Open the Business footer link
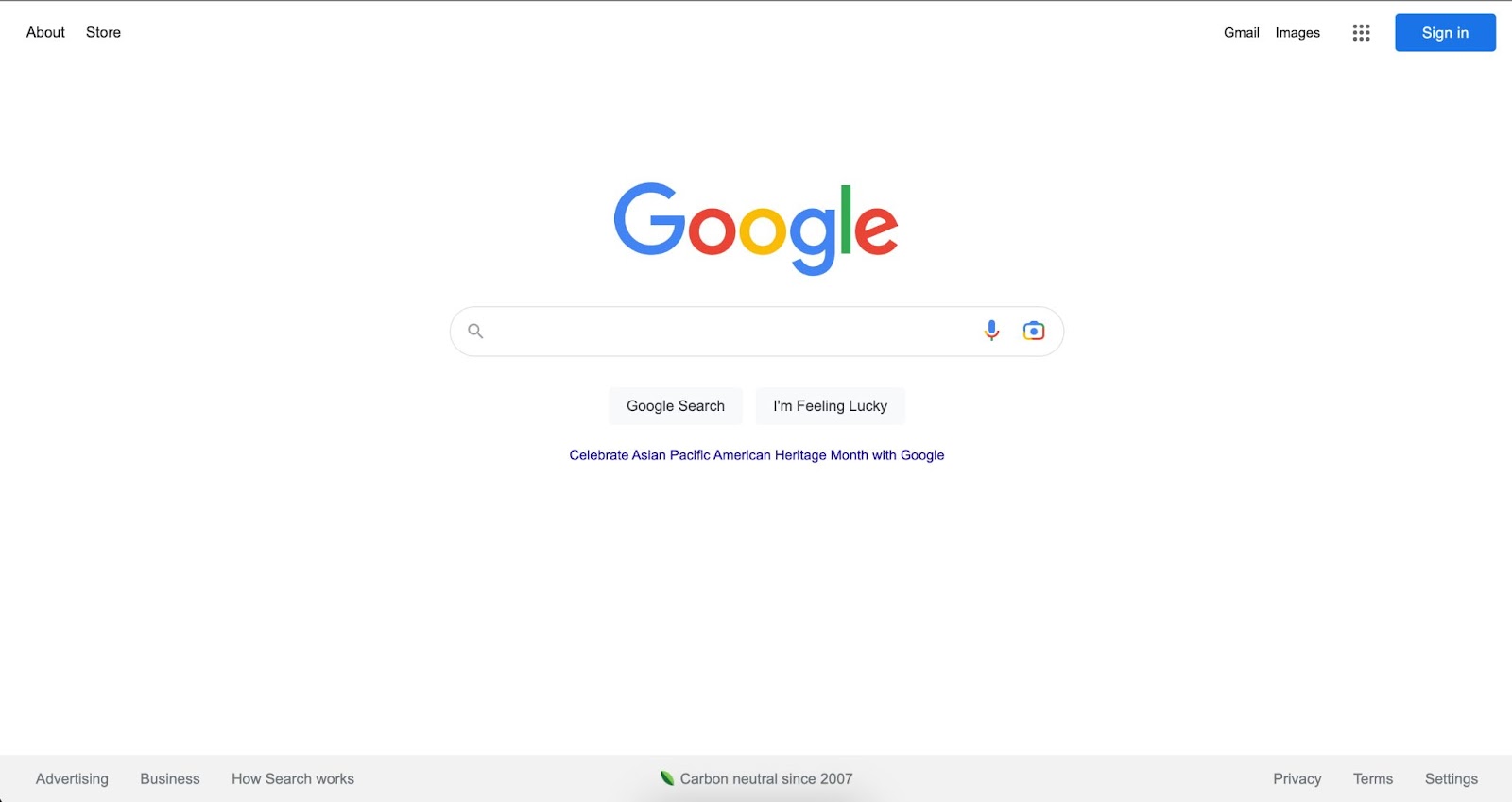Screen dimensions: 1512x802 tap(170, 779)
